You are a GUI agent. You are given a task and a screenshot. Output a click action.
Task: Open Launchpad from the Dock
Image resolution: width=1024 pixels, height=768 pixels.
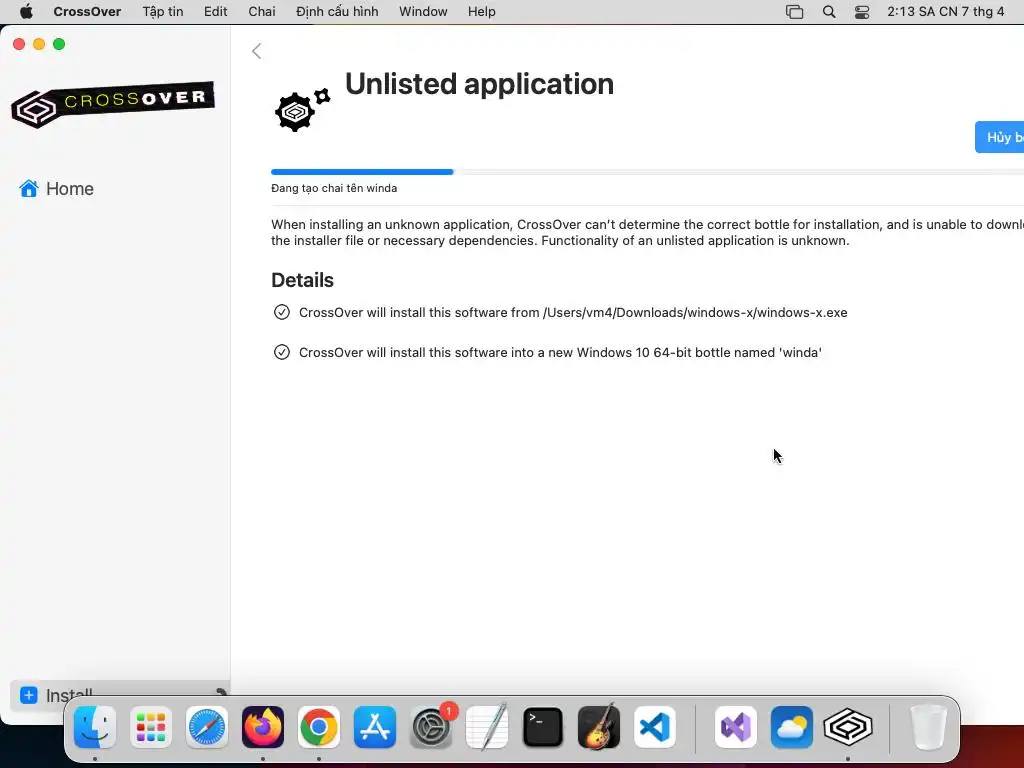click(151, 727)
